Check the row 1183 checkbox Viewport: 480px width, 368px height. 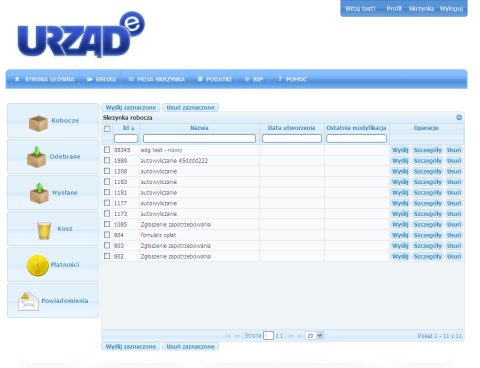[x=107, y=182]
